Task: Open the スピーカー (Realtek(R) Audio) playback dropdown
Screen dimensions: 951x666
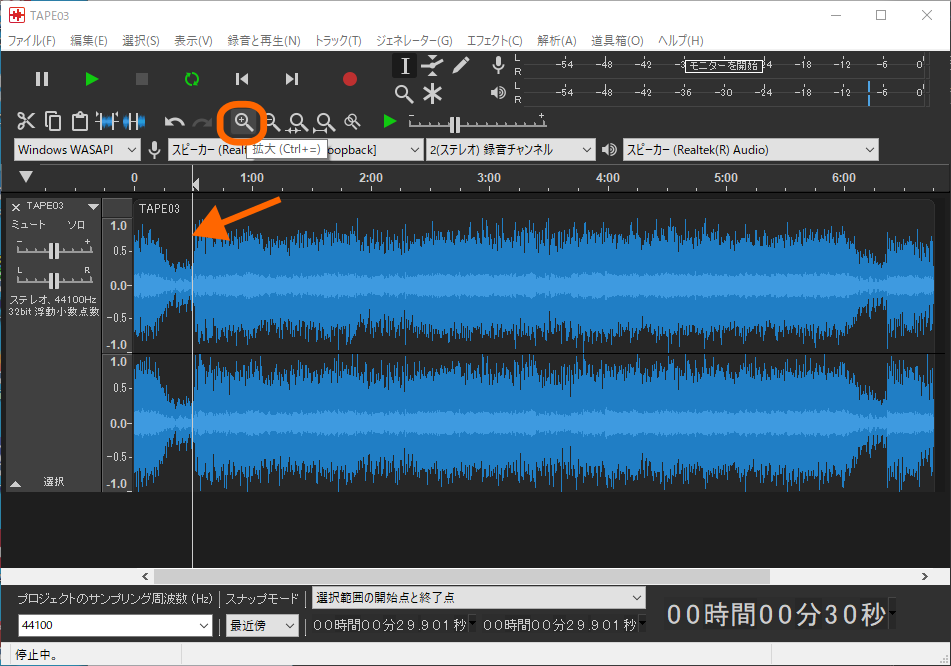Action: (751, 150)
